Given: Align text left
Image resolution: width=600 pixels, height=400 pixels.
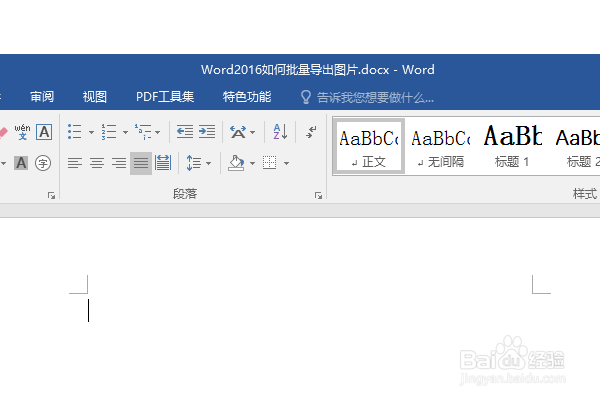Looking at the screenshot, I should point(75,163).
